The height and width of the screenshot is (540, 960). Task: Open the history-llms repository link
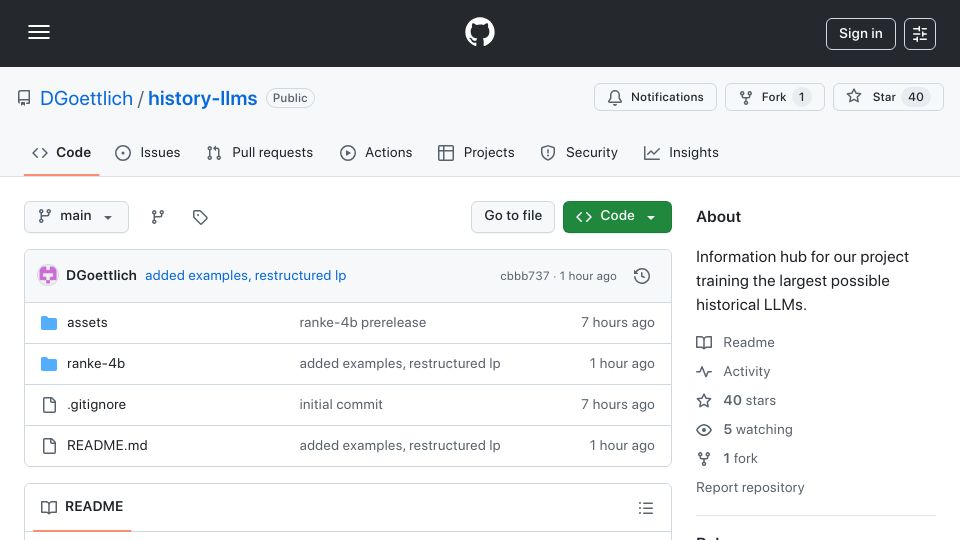(x=203, y=98)
